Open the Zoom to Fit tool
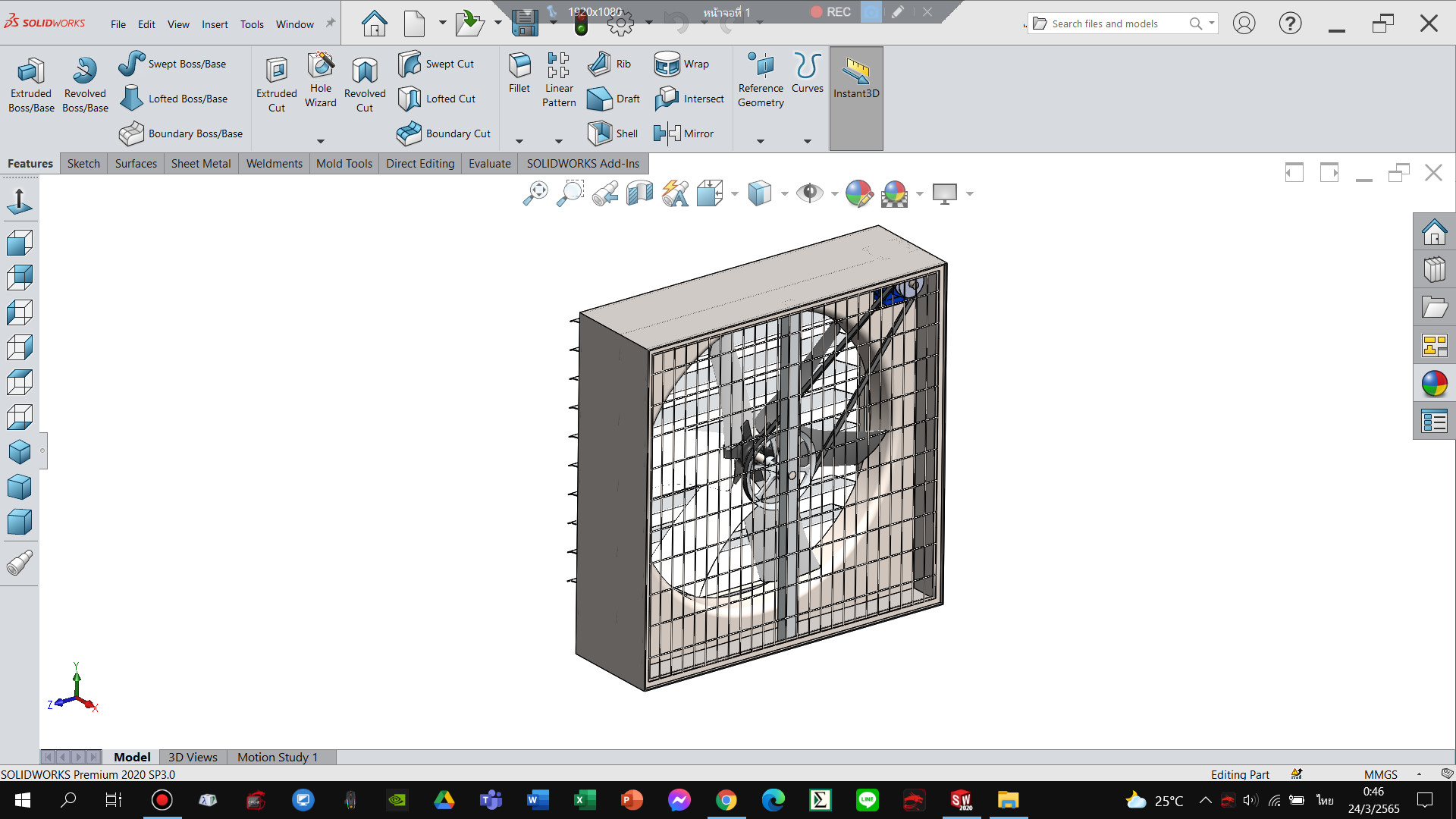This screenshot has height=819, width=1456. click(535, 193)
